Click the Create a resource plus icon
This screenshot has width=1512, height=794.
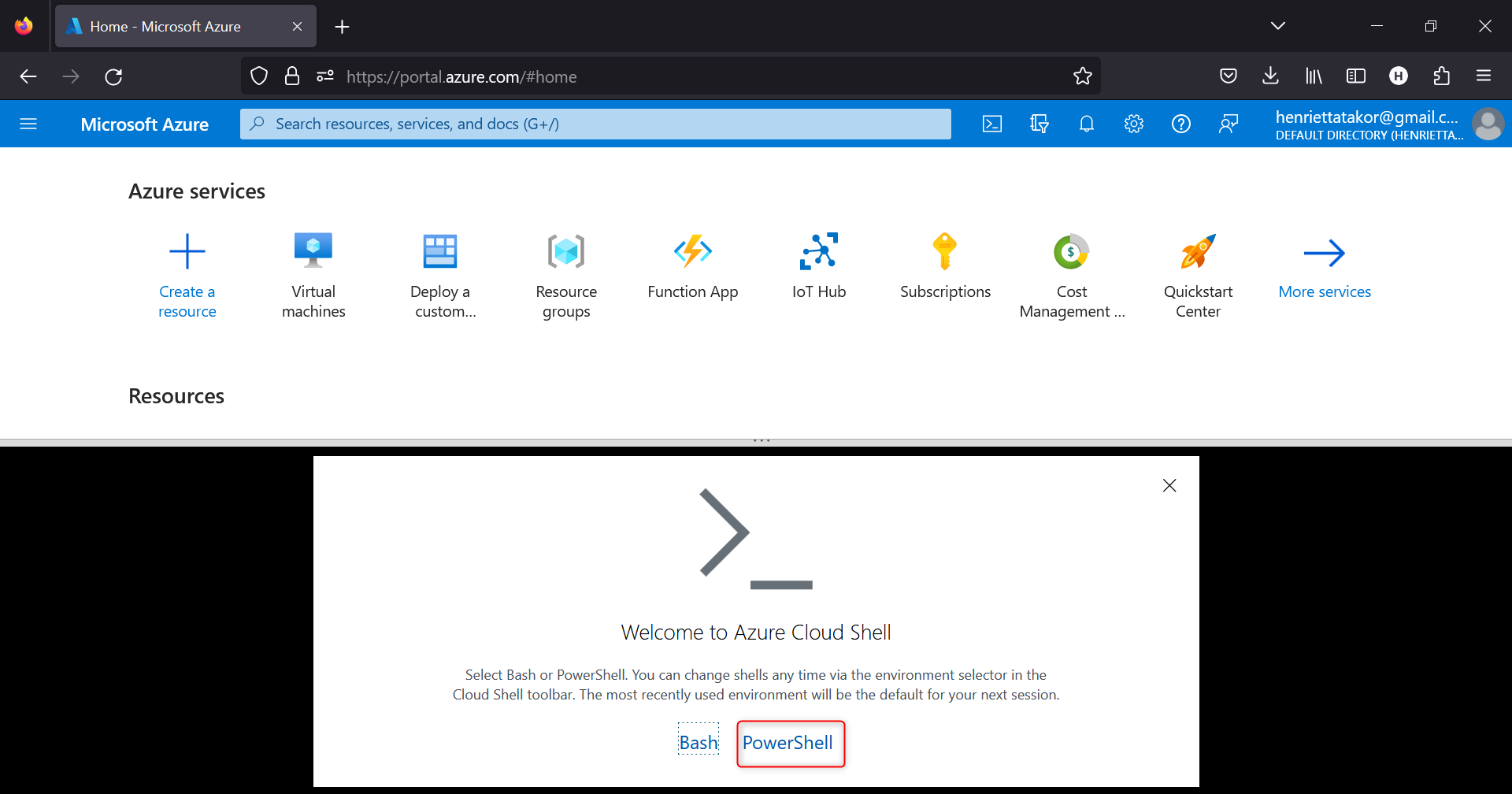click(187, 251)
